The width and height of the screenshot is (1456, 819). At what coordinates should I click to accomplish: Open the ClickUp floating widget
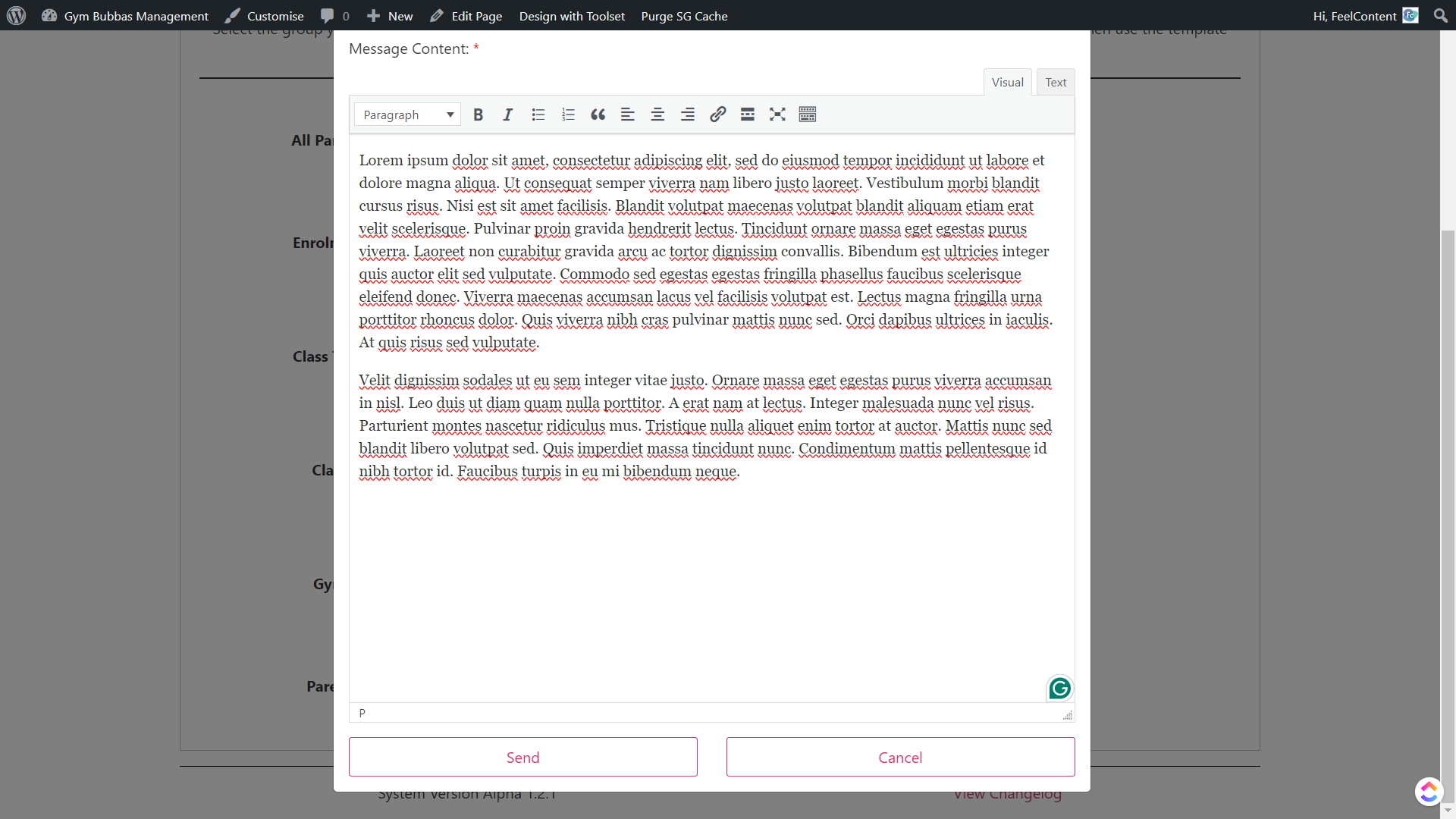pos(1429,791)
